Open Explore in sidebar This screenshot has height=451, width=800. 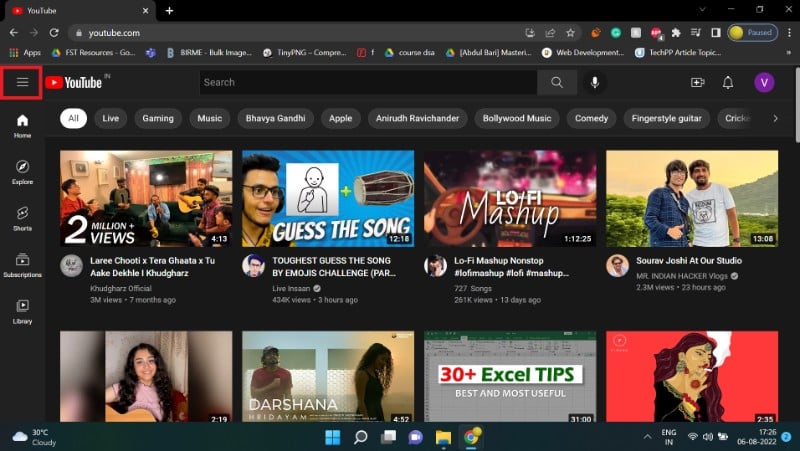pyautogui.click(x=22, y=172)
